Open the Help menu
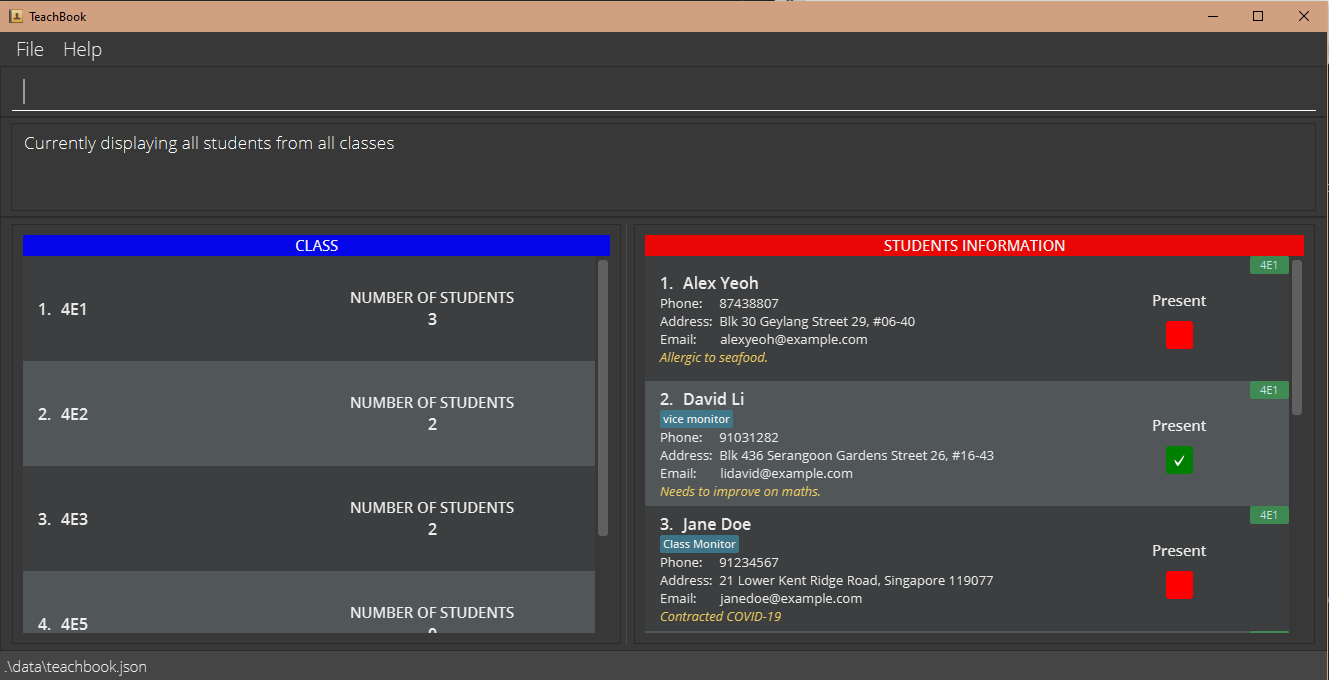The width and height of the screenshot is (1329, 680). click(82, 49)
